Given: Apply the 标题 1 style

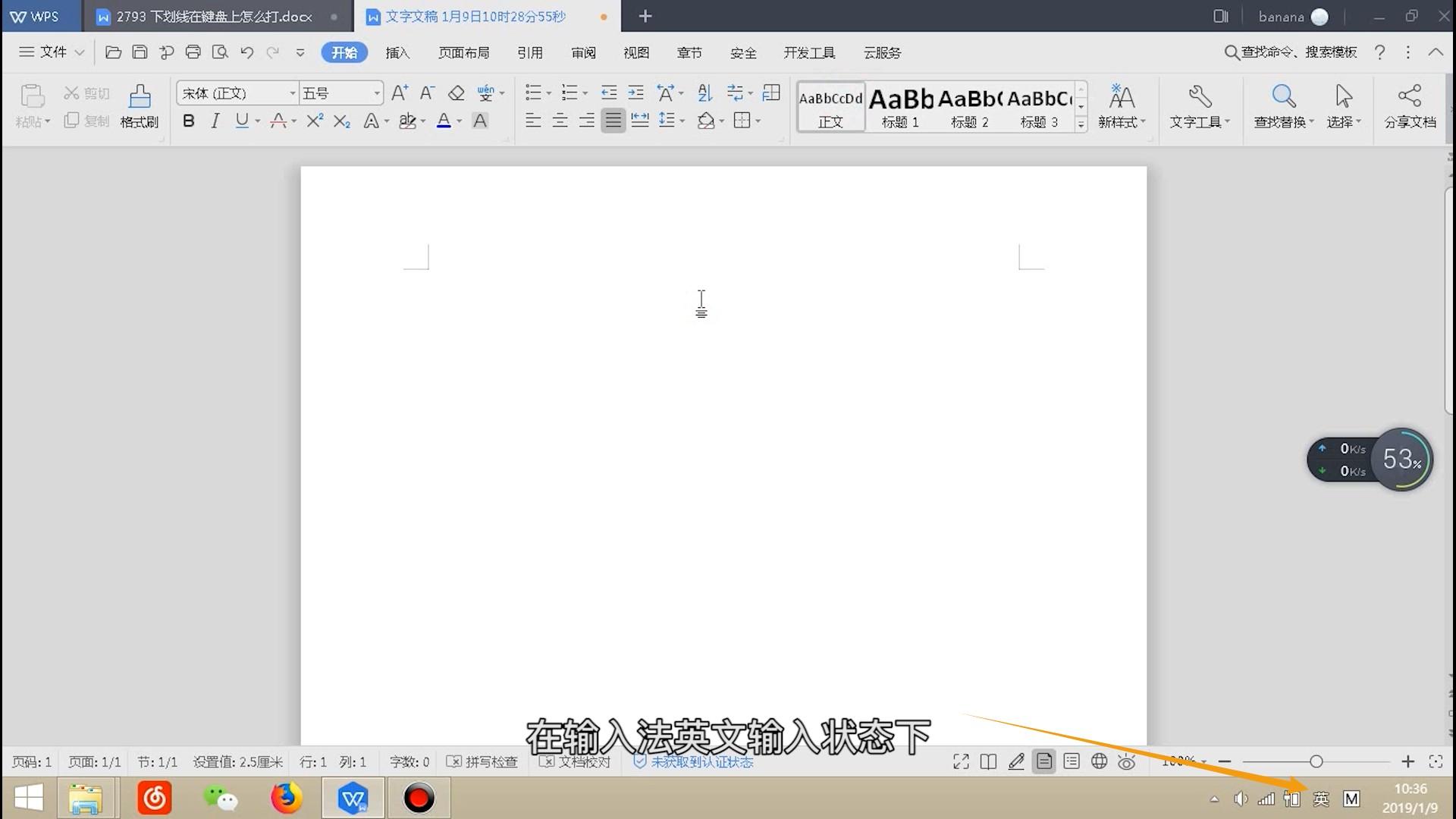Looking at the screenshot, I should (901, 107).
